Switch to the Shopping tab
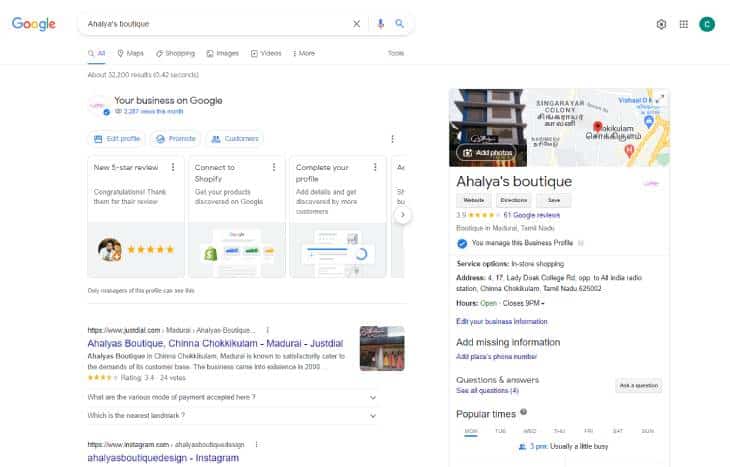Image resolution: width=730 pixels, height=467 pixels. [x=176, y=54]
